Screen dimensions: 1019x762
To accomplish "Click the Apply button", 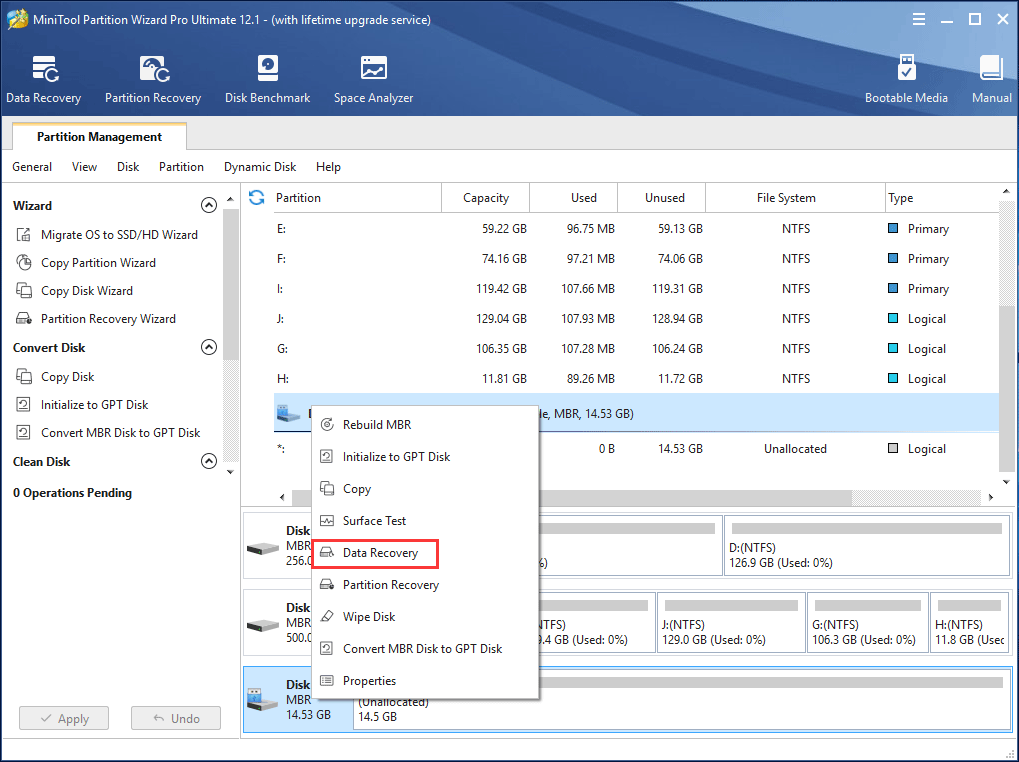I will pos(63,717).
